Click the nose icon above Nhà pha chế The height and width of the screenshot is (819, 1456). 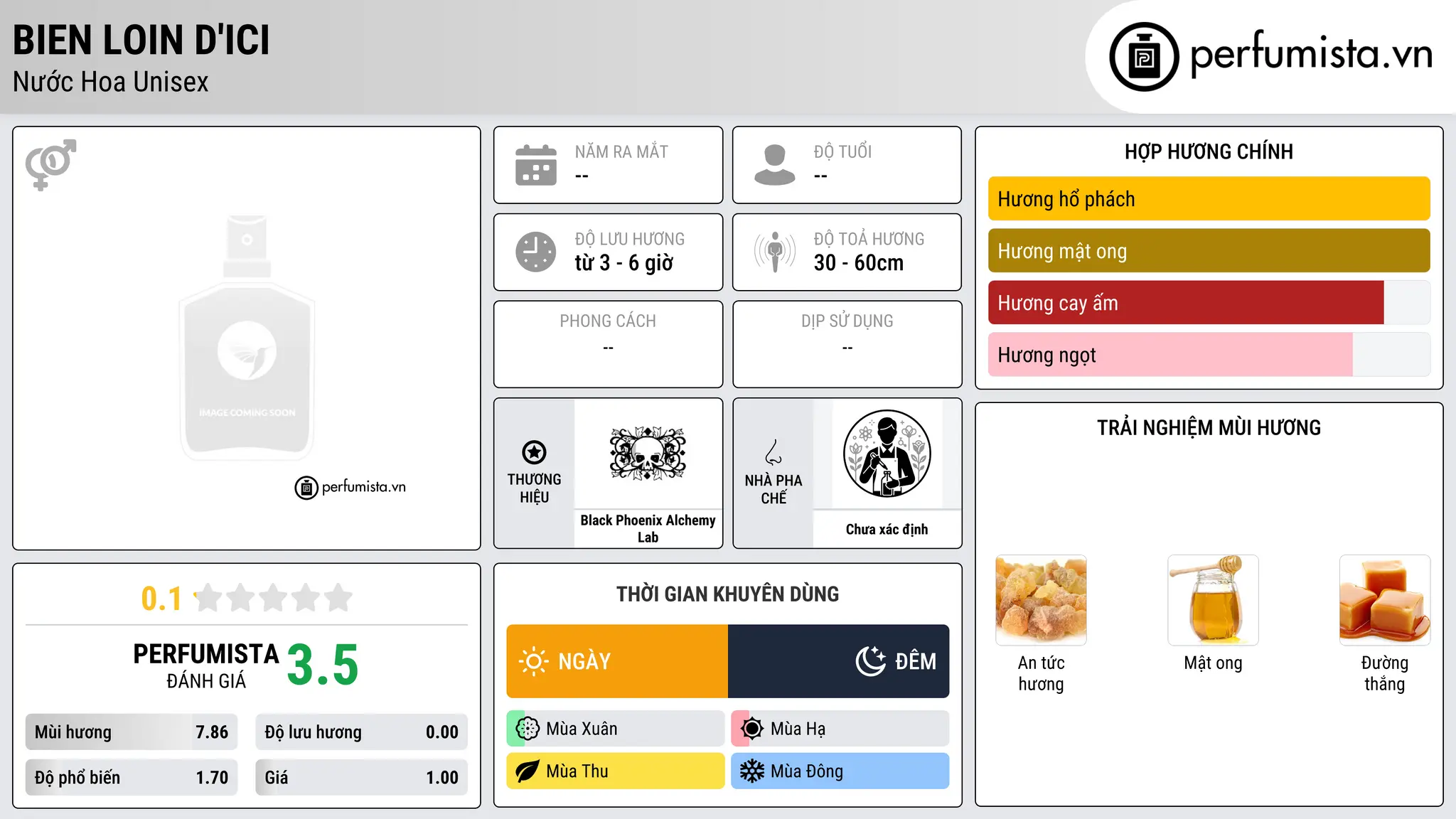click(x=773, y=452)
